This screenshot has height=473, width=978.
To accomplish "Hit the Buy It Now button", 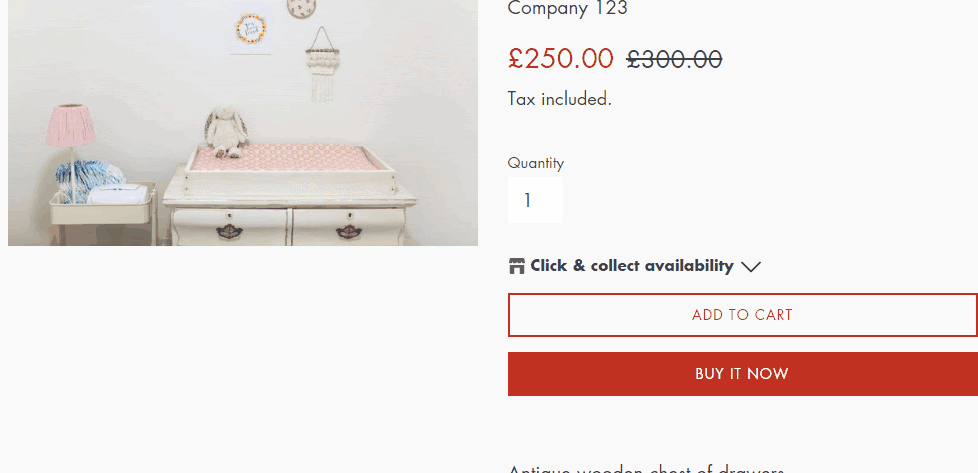I will [742, 374].
